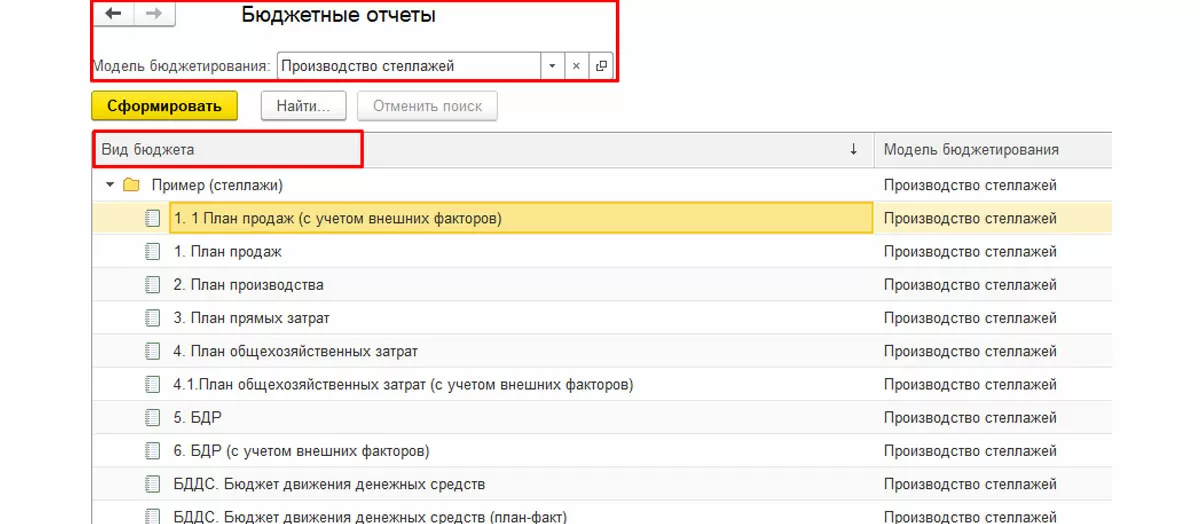The image size is (1200, 524).
Task: Open the selected budgeting model via the open icon
Action: click(x=600, y=66)
